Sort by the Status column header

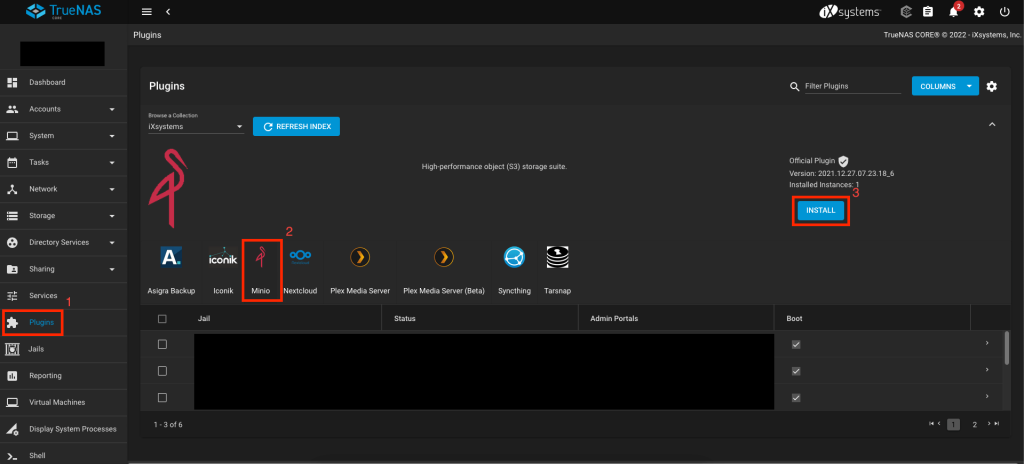(405, 319)
